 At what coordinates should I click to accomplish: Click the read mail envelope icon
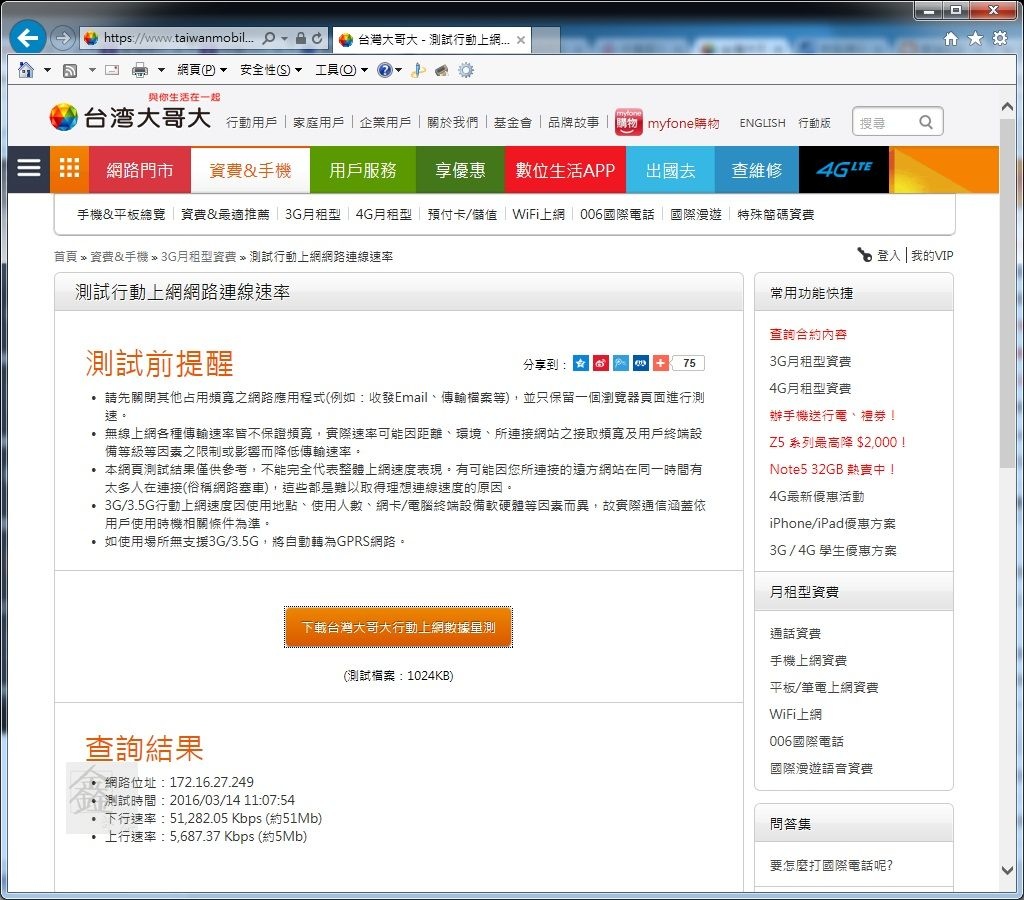click(112, 70)
